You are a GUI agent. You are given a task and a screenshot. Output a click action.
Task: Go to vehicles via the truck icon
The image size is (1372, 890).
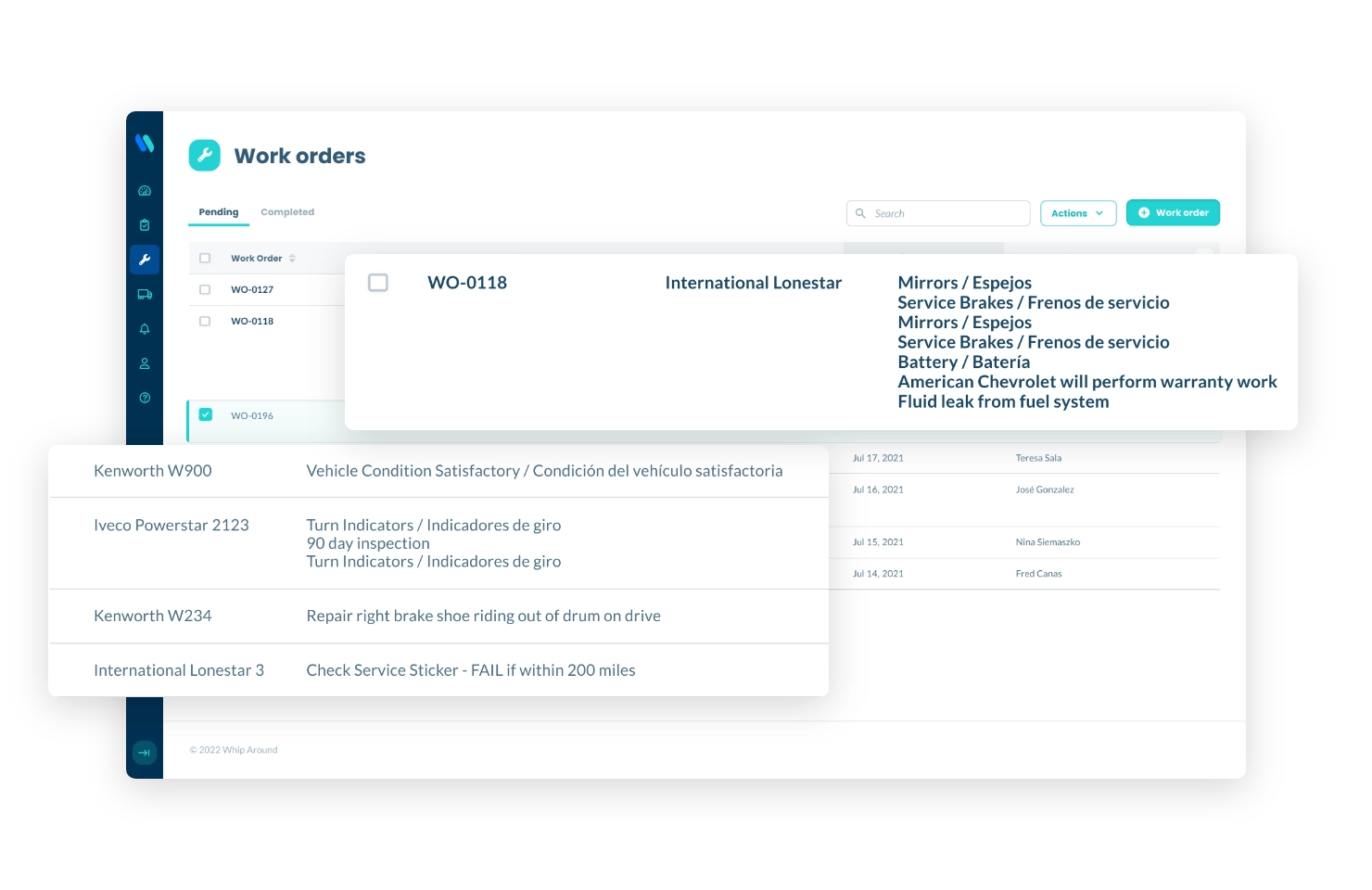tap(145, 295)
